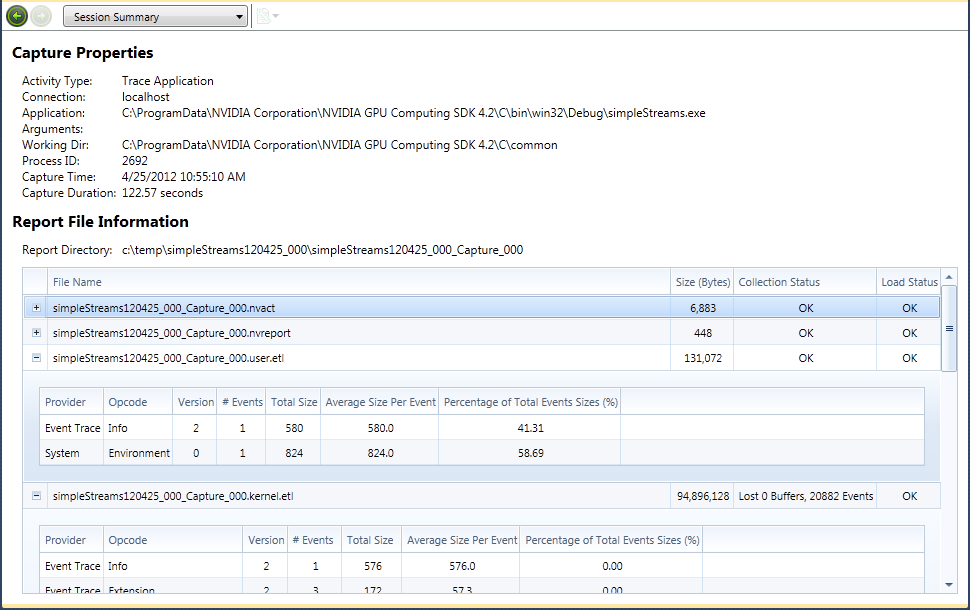
Task: Open the Session Summary dropdown
Action: pyautogui.click(x=155, y=17)
